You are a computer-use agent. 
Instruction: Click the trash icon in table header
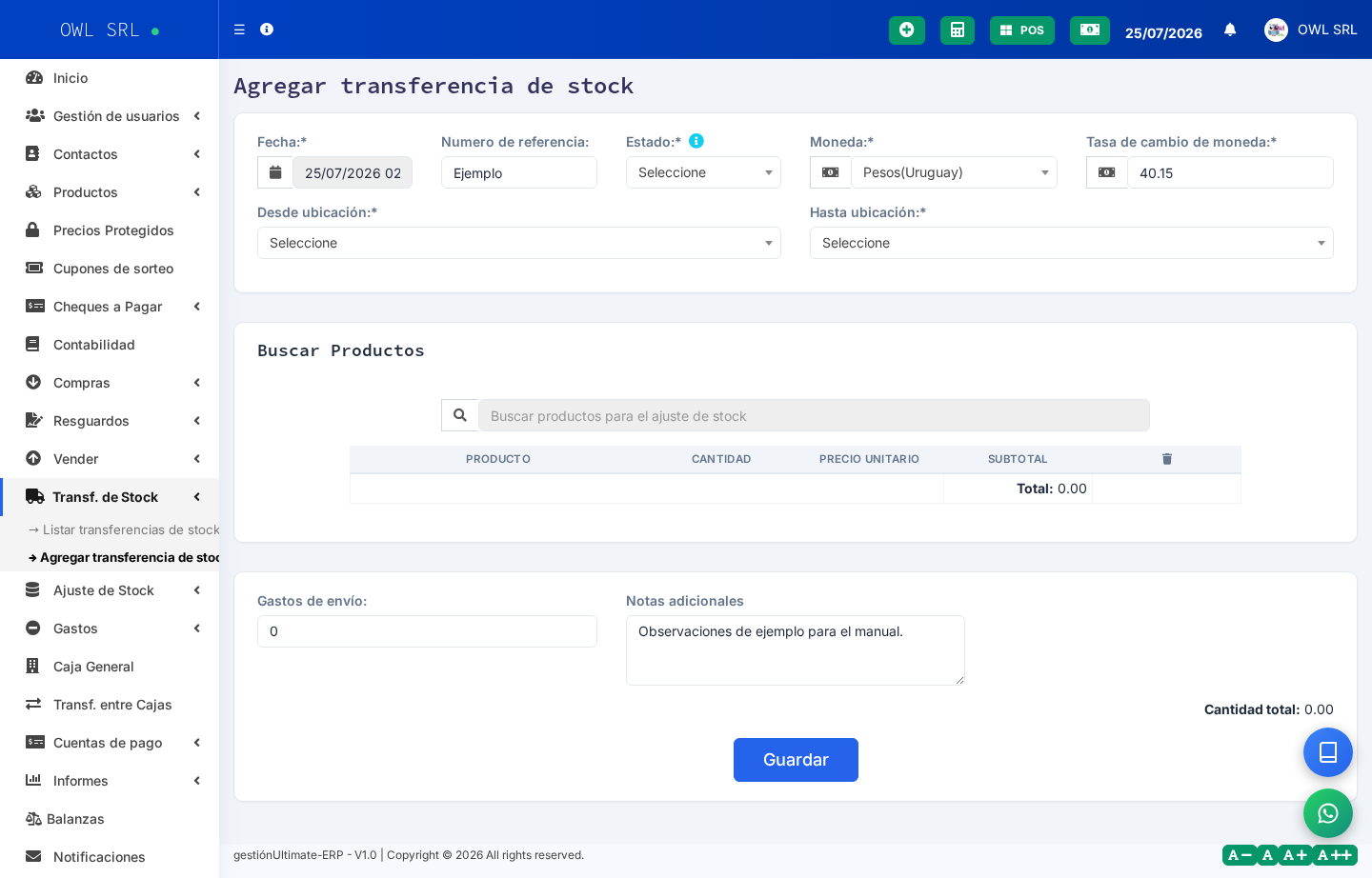pos(1167,459)
